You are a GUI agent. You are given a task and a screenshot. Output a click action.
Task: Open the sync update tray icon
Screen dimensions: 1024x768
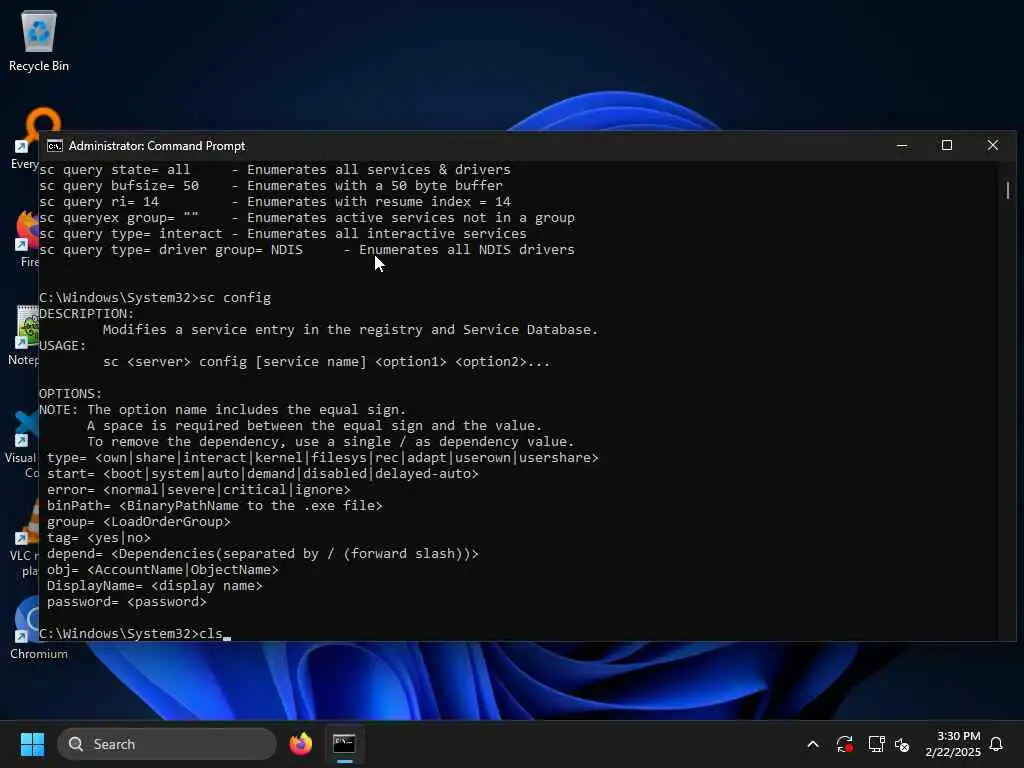(844, 744)
